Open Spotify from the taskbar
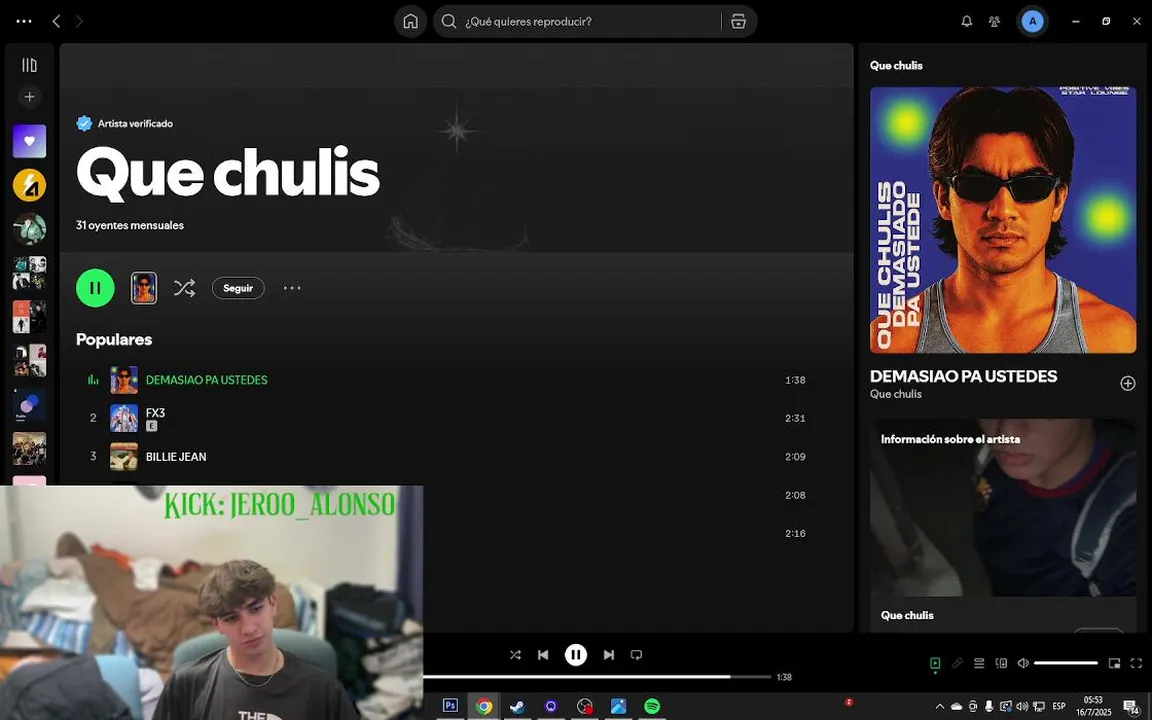This screenshot has width=1152, height=720. [x=652, y=706]
